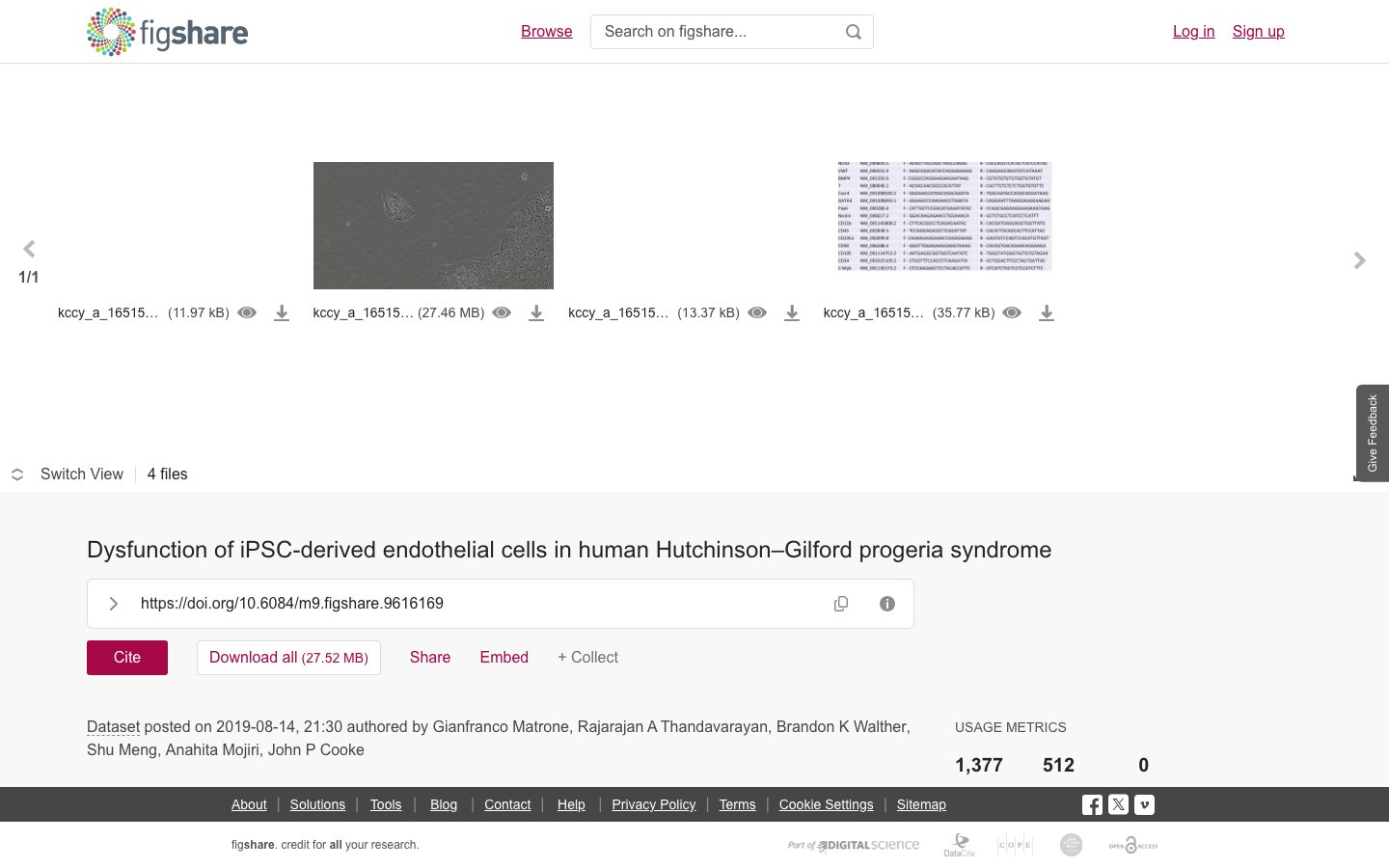Click the Embed button
This screenshot has width=1389, height=868.
[x=504, y=658]
